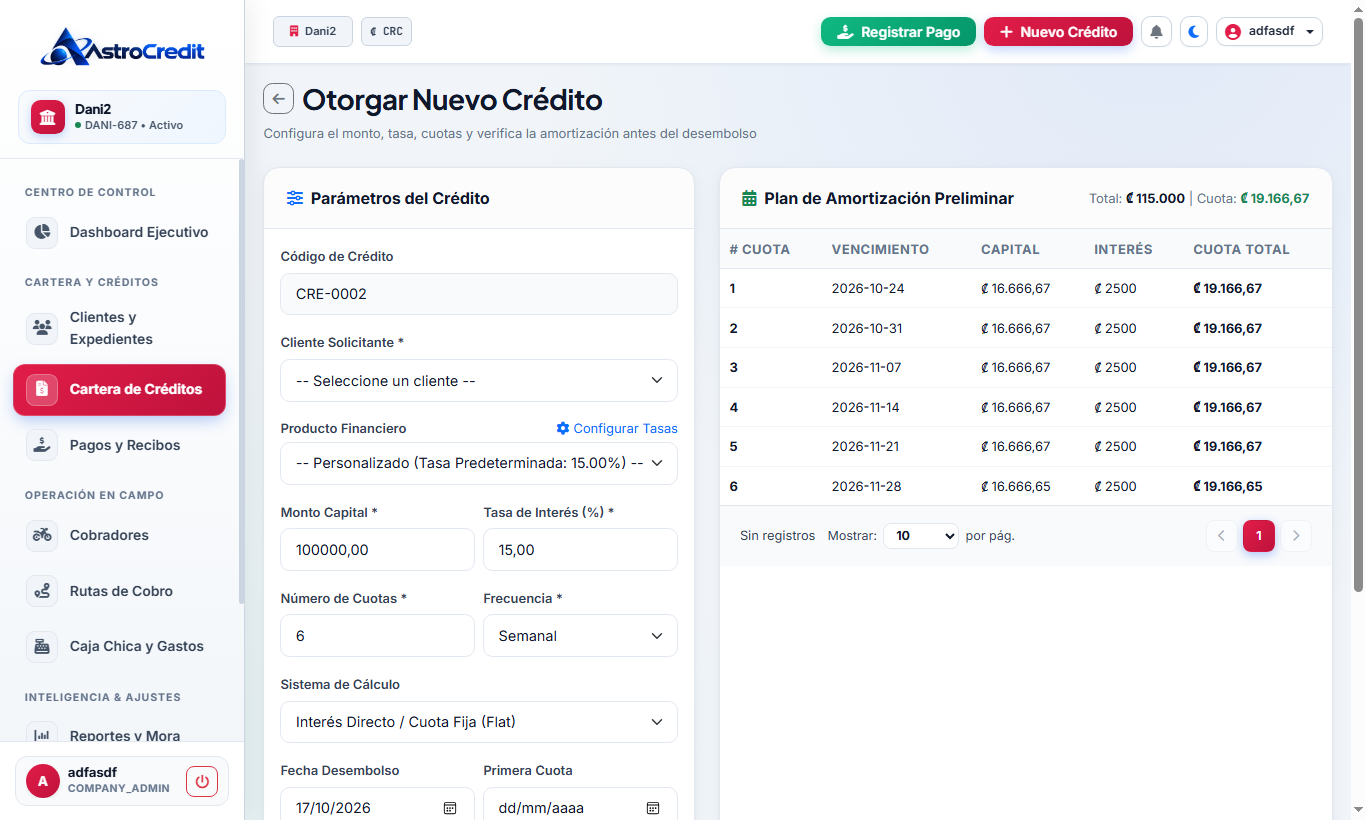Screen dimensions: 1366x820
Task: Open Caja Chica y Gastos
Action: click(119, 646)
